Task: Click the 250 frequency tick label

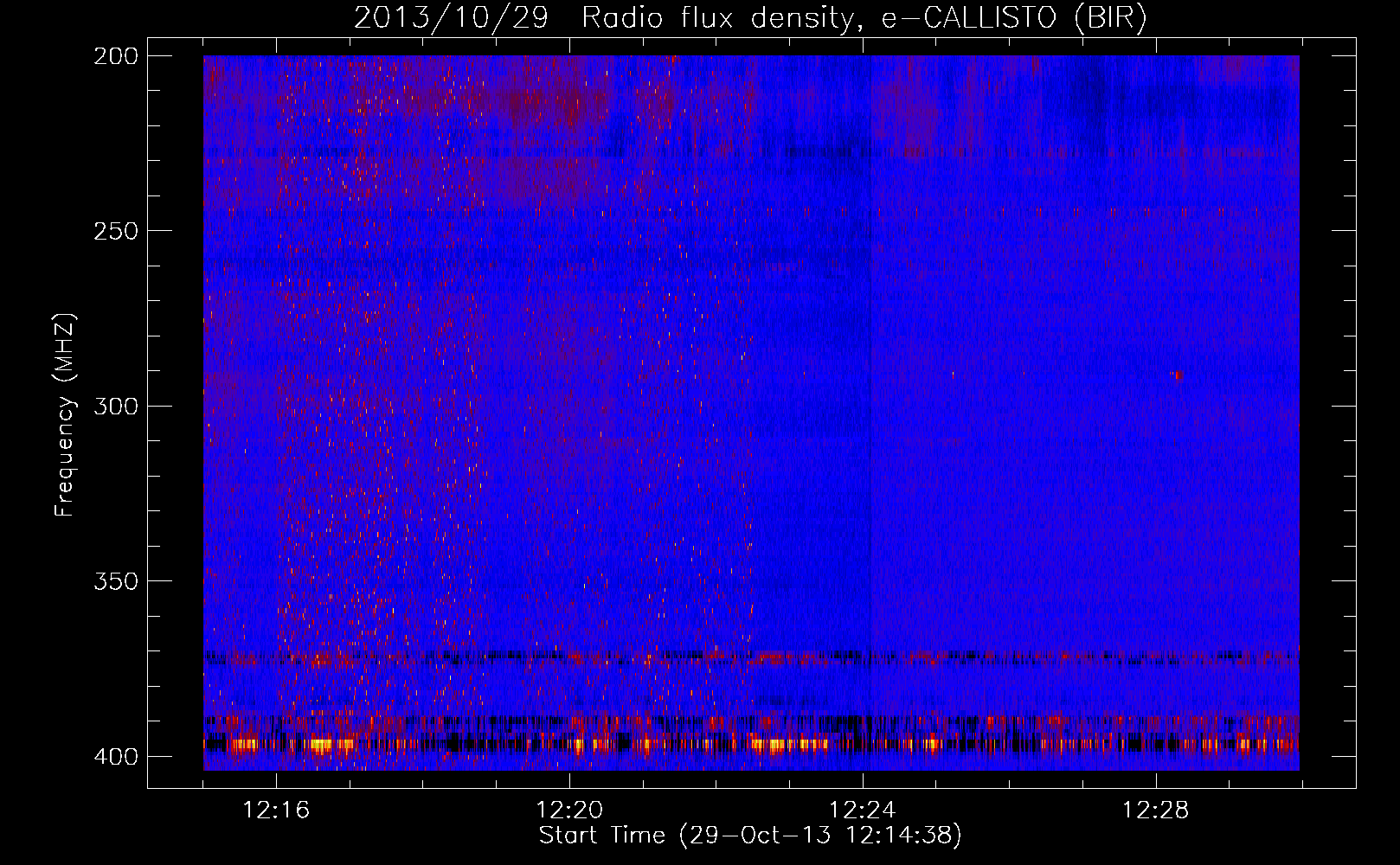Action: click(115, 231)
